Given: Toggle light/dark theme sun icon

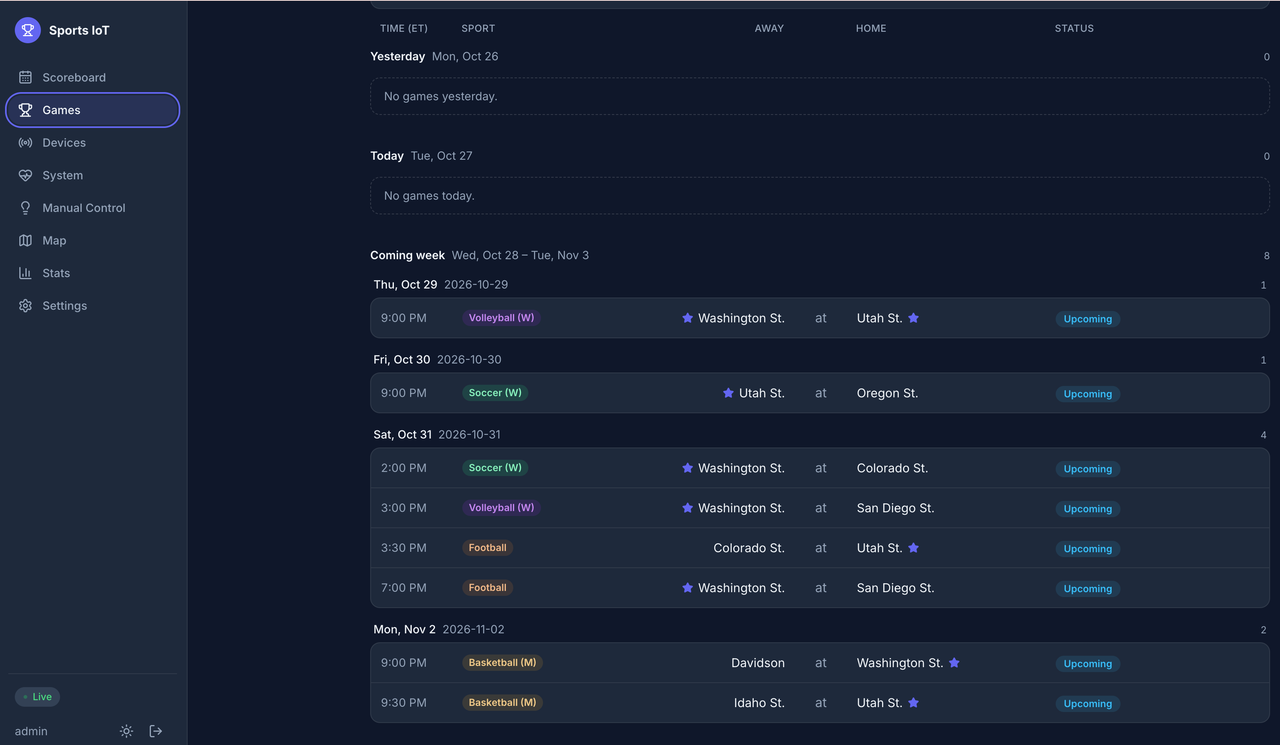Looking at the screenshot, I should pyautogui.click(x=126, y=731).
